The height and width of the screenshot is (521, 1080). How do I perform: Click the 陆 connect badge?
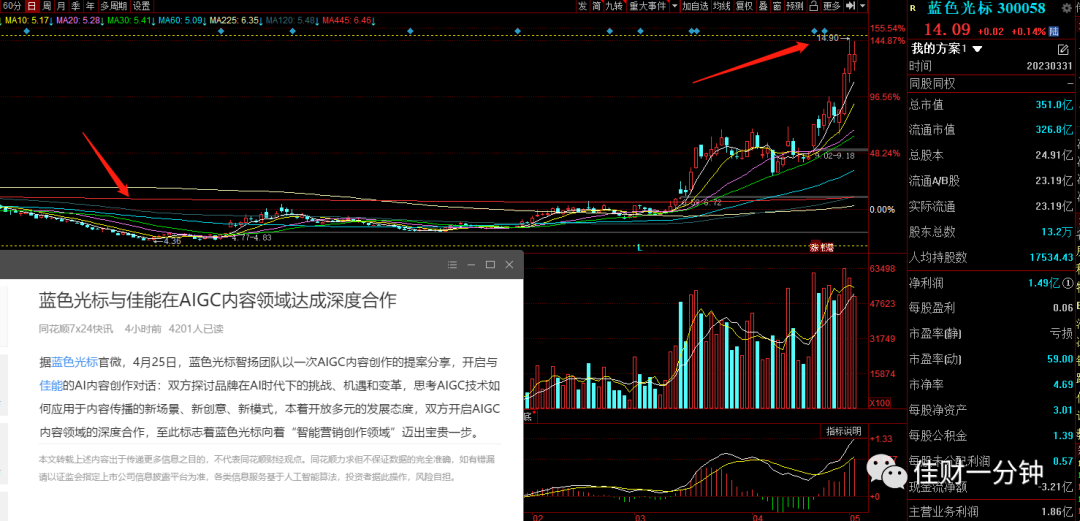click(1053, 31)
